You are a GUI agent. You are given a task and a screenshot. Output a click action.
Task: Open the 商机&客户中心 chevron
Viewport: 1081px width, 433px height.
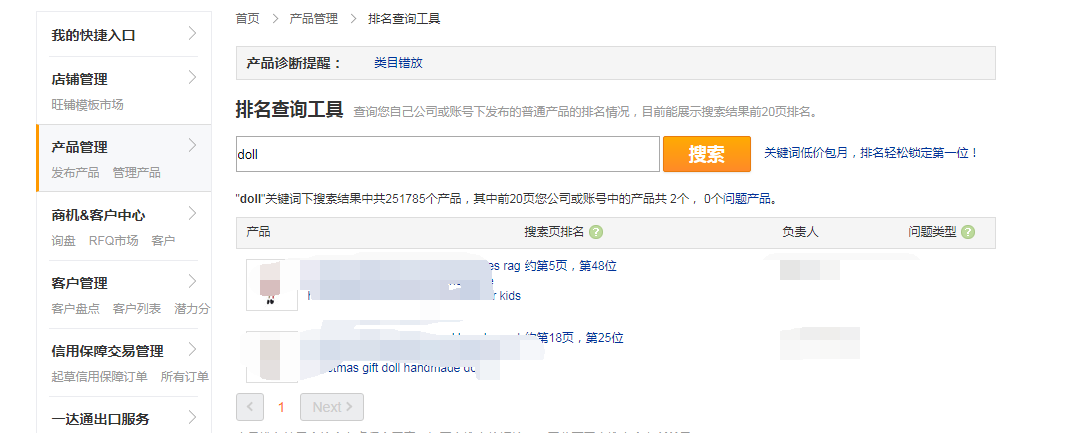click(x=192, y=213)
